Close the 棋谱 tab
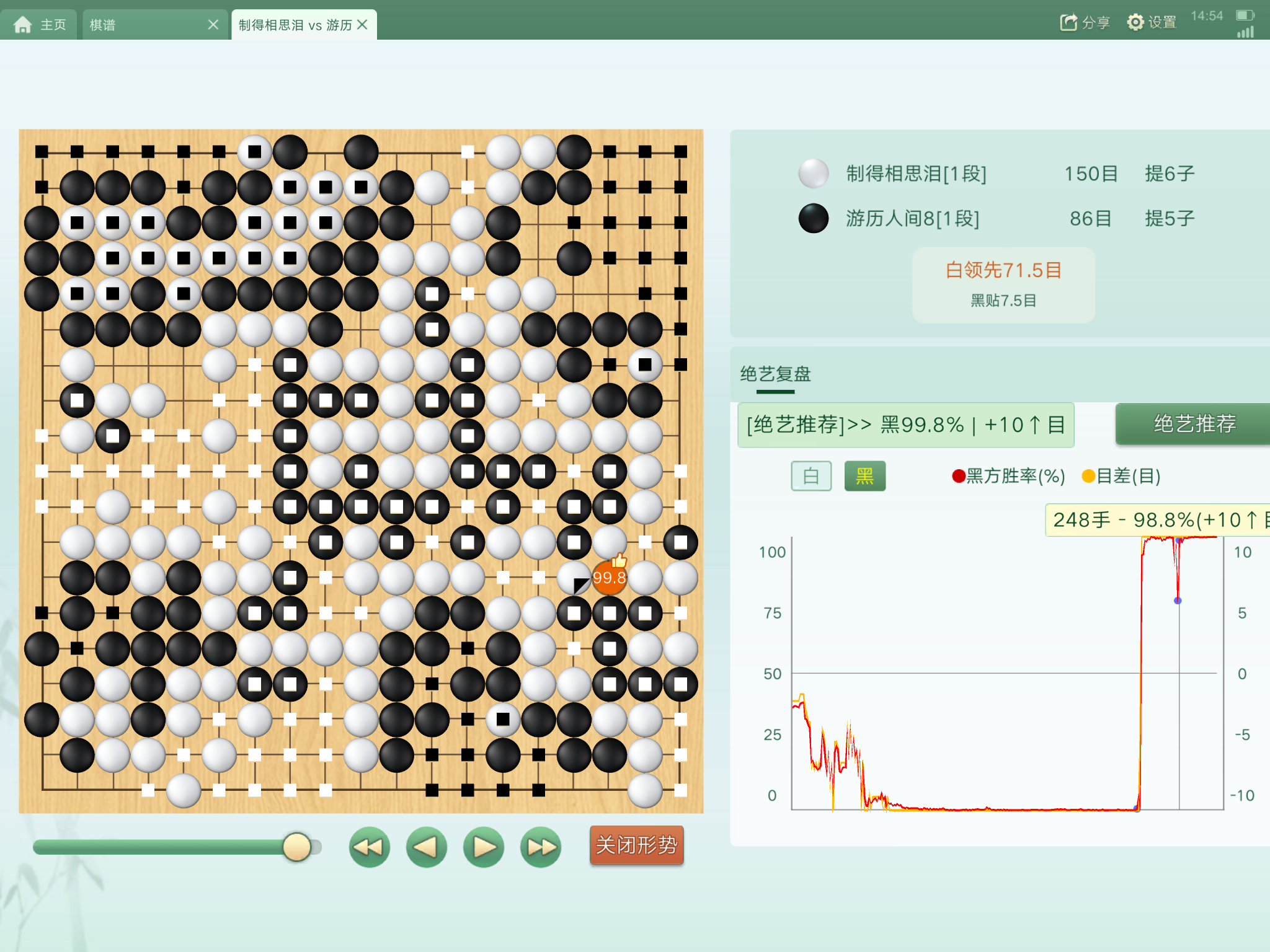Screen dimensions: 1270x952 (x=213, y=25)
